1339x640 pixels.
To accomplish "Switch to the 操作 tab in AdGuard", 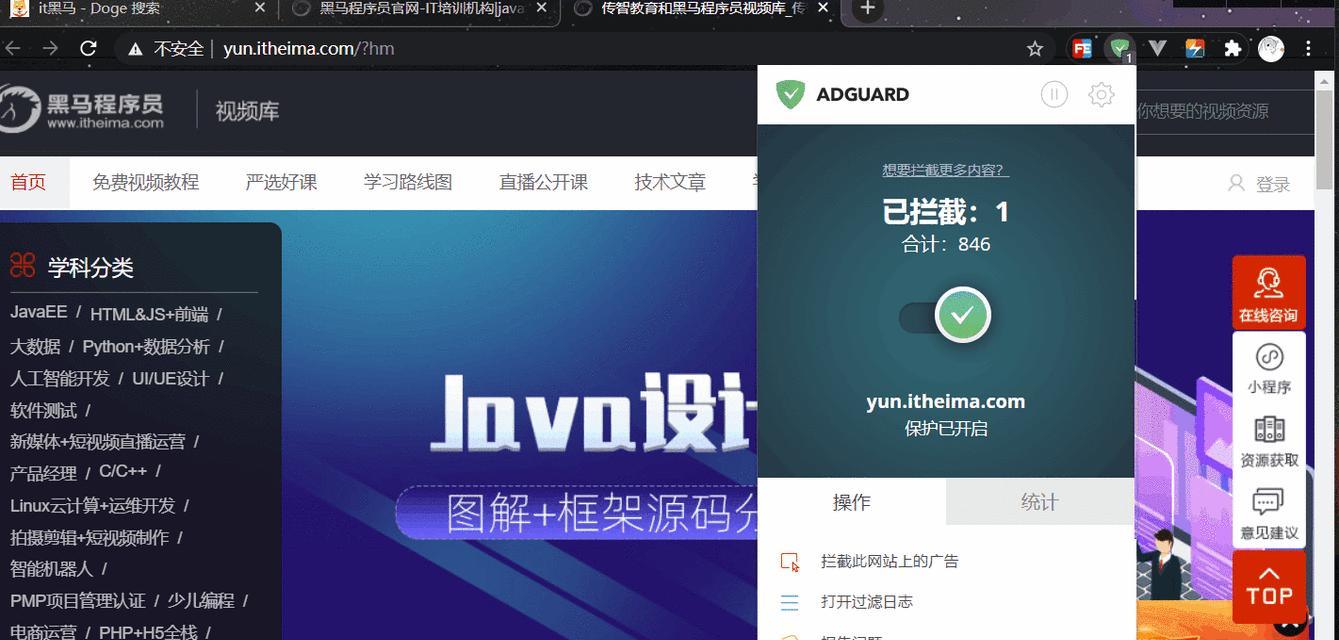I will point(852,502).
